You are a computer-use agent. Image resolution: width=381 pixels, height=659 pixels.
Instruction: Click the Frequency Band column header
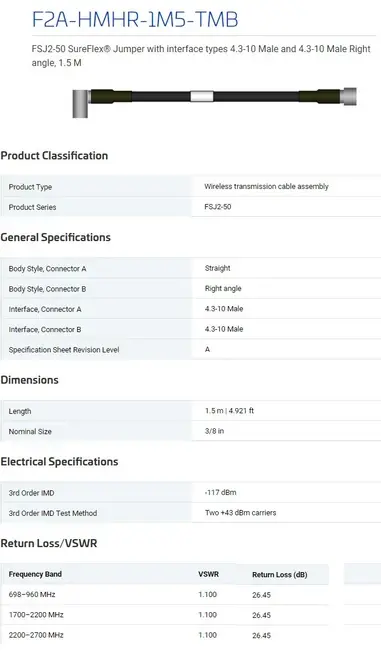pyautogui.click(x=35, y=574)
